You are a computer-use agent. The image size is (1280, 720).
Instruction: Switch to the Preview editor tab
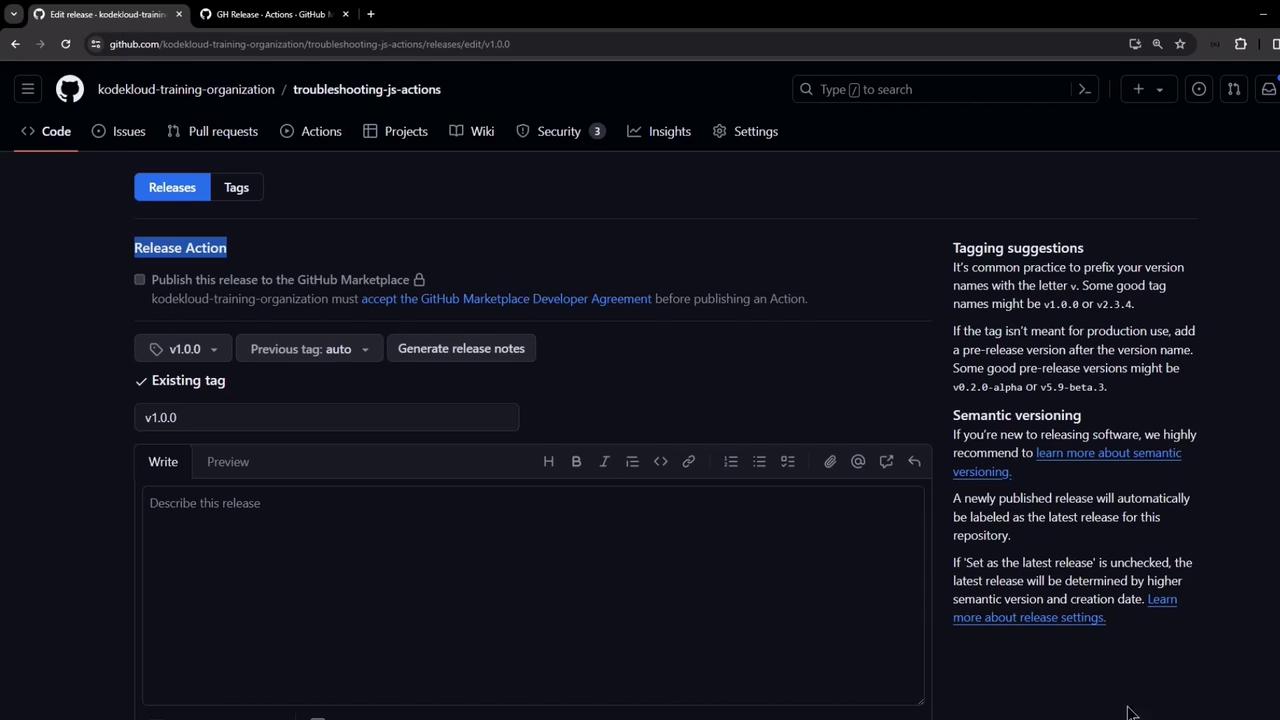tap(228, 462)
